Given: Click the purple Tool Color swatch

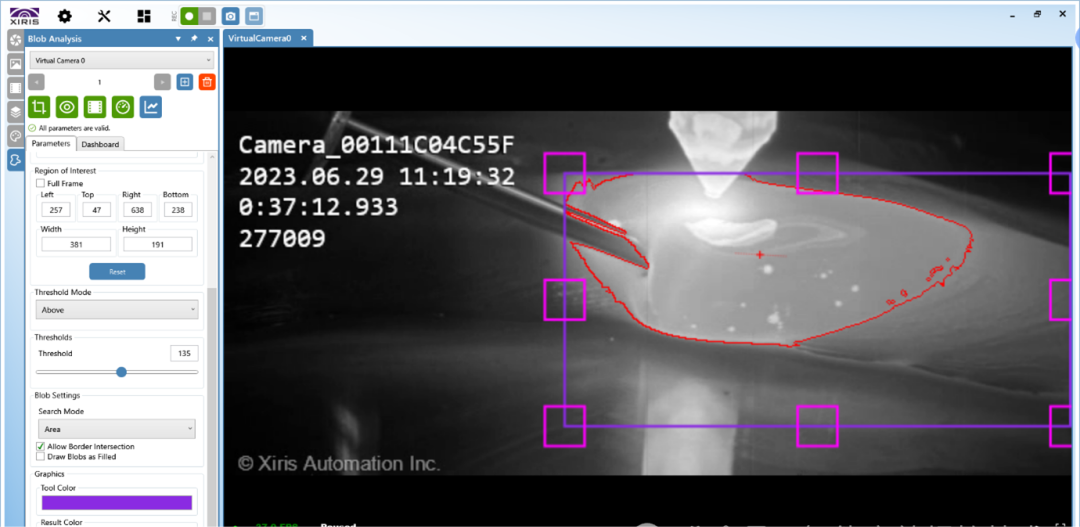Looking at the screenshot, I should pyautogui.click(x=116, y=503).
